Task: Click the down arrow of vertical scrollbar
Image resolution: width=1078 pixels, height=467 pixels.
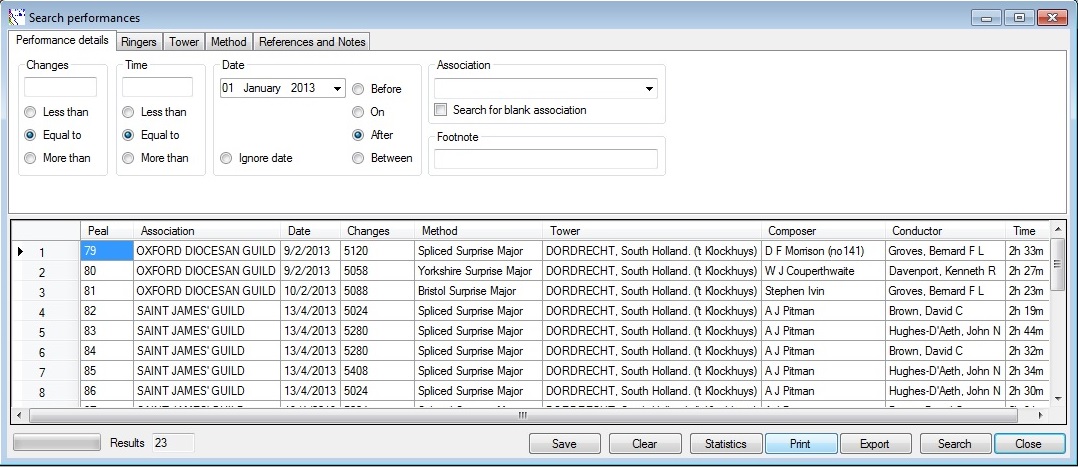Action: point(1057,396)
